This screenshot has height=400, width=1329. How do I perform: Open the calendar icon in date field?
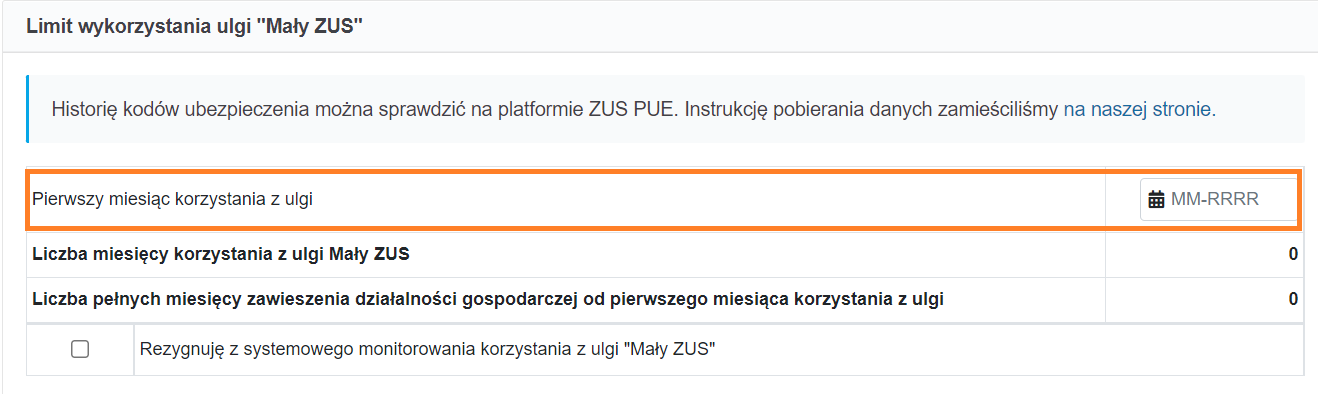1158,200
